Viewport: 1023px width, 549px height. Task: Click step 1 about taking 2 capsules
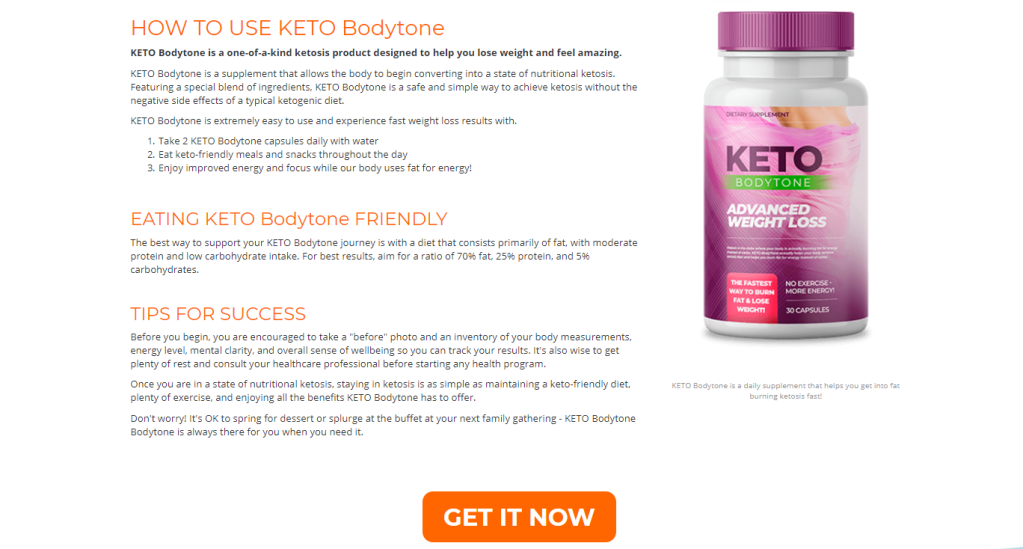[x=262, y=141]
